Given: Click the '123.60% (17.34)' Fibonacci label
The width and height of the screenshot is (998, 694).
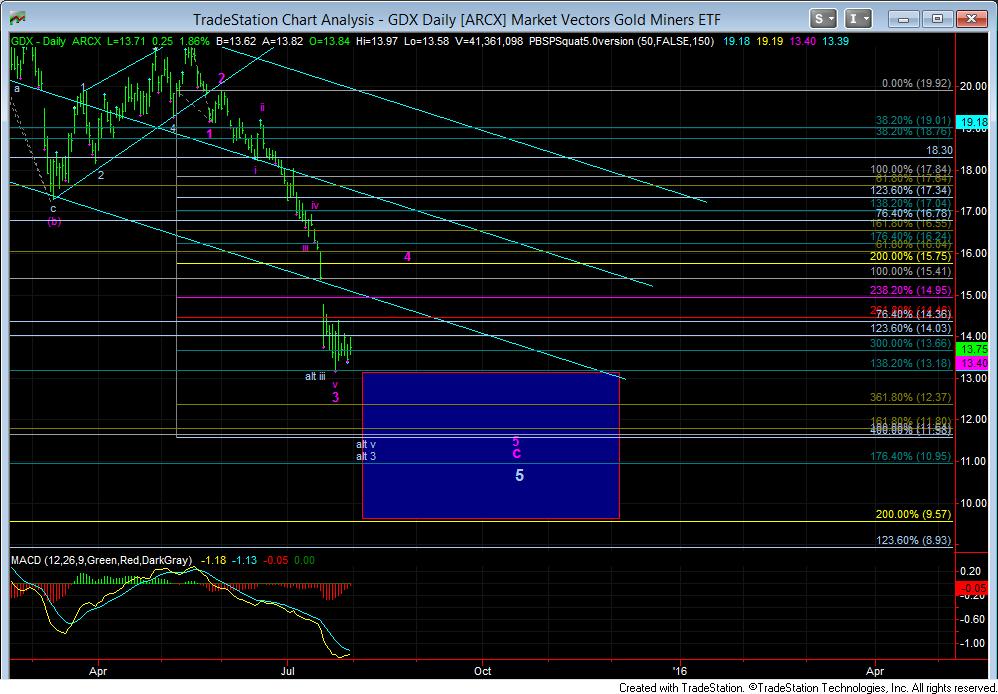Looking at the screenshot, I should coord(911,190).
